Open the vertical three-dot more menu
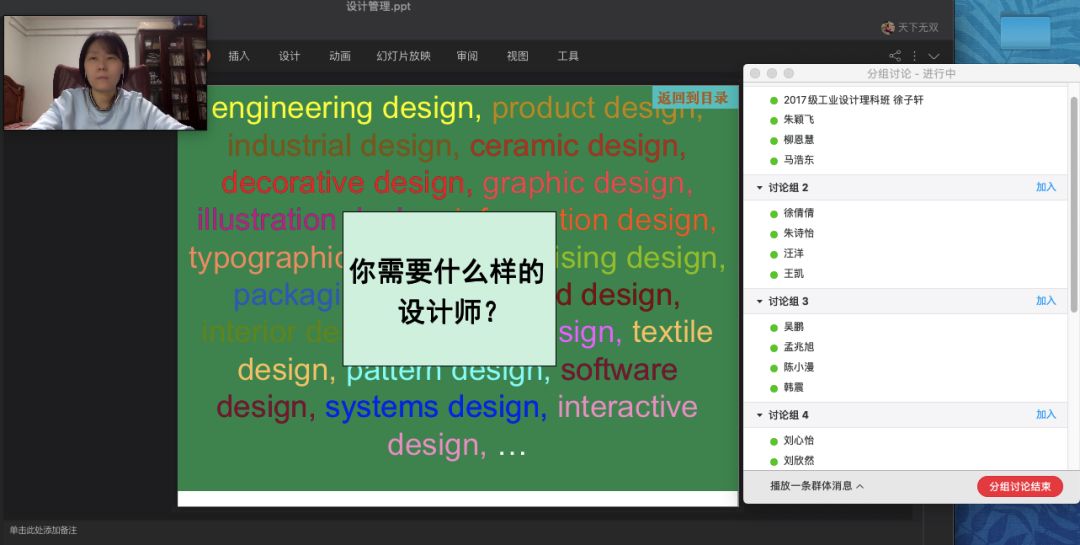The width and height of the screenshot is (1080, 545). pos(914,56)
